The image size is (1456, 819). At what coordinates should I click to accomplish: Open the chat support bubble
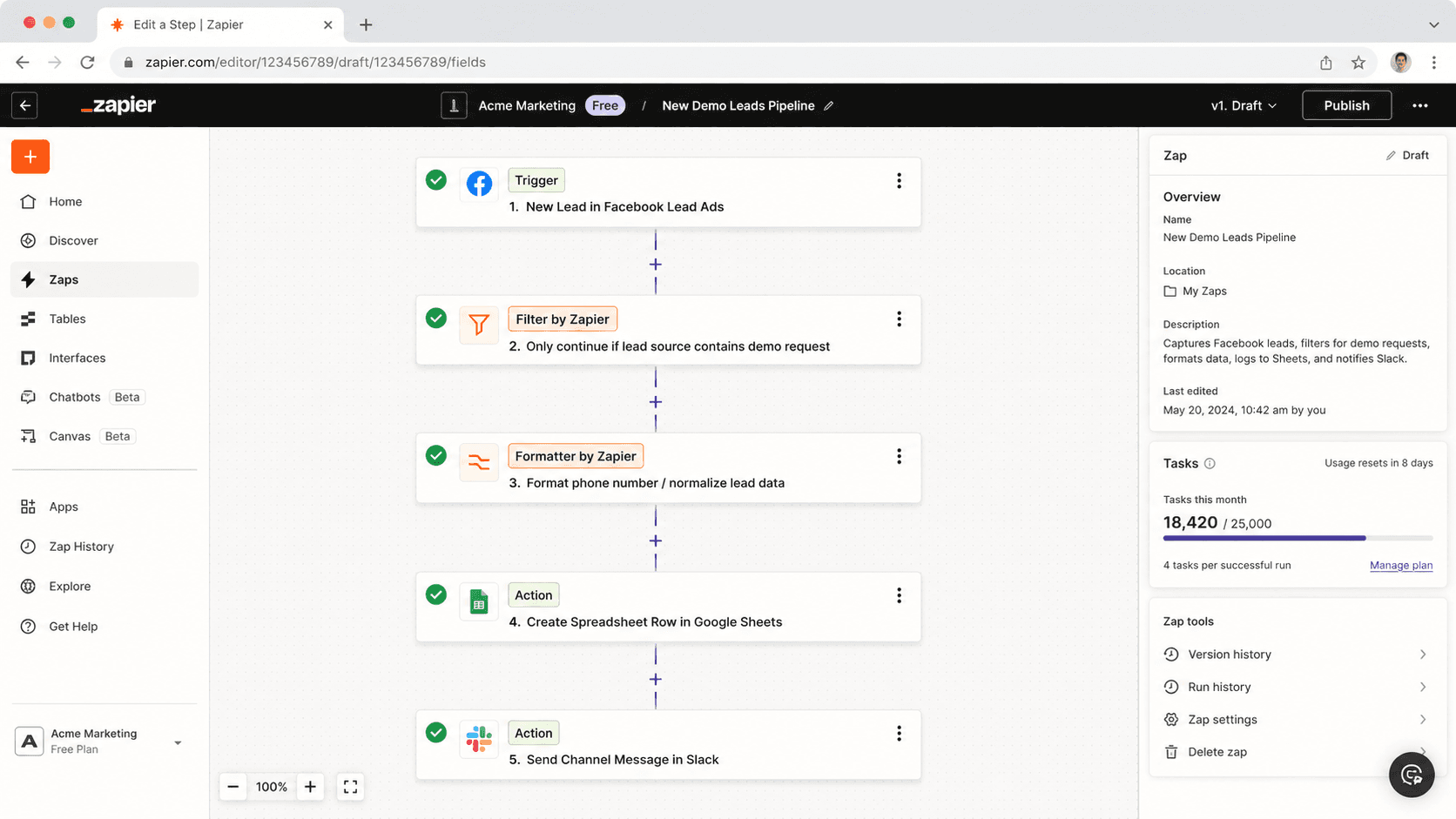(1412, 775)
